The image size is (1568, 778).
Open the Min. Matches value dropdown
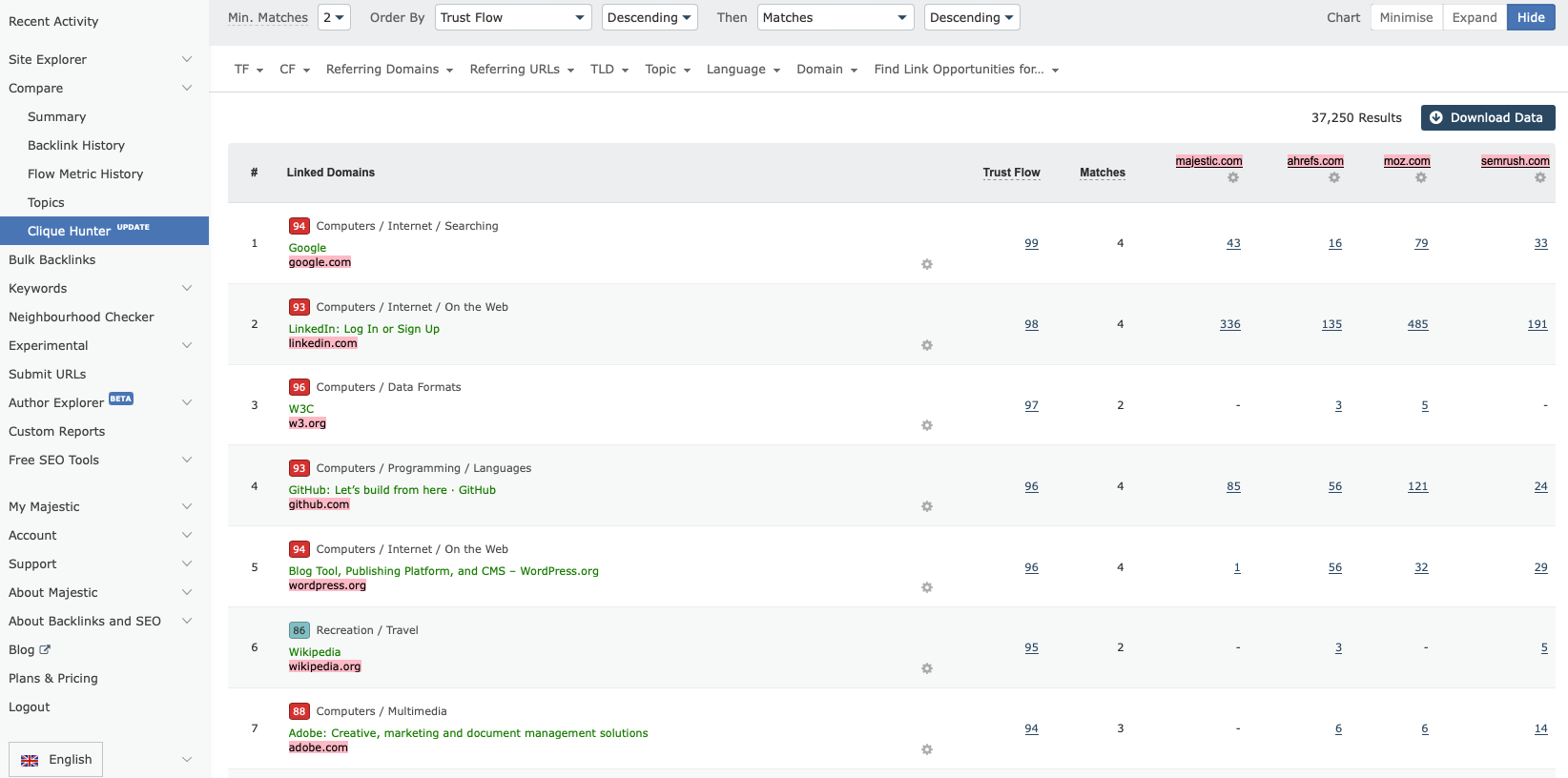(334, 17)
